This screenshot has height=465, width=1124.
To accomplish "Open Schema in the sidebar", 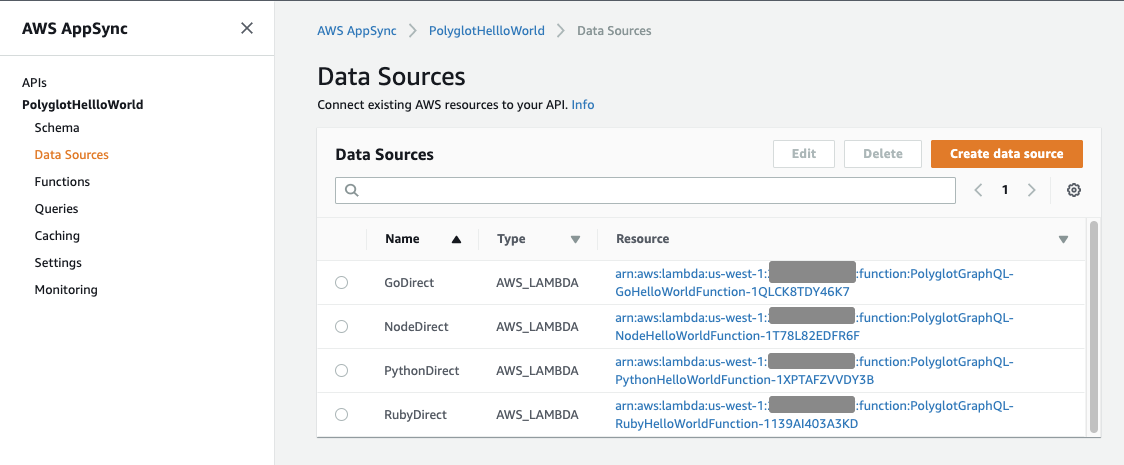I will (57, 128).
